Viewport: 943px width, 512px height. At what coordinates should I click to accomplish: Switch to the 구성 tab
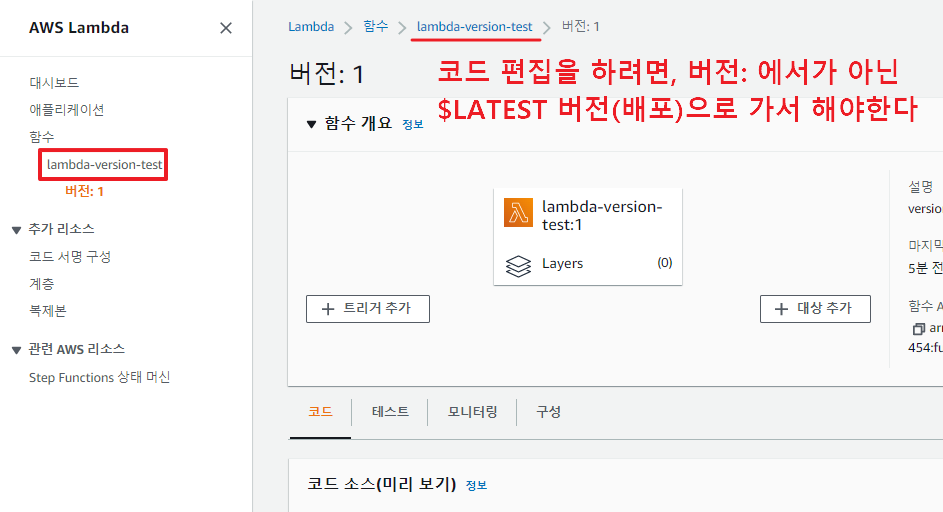[x=548, y=412]
